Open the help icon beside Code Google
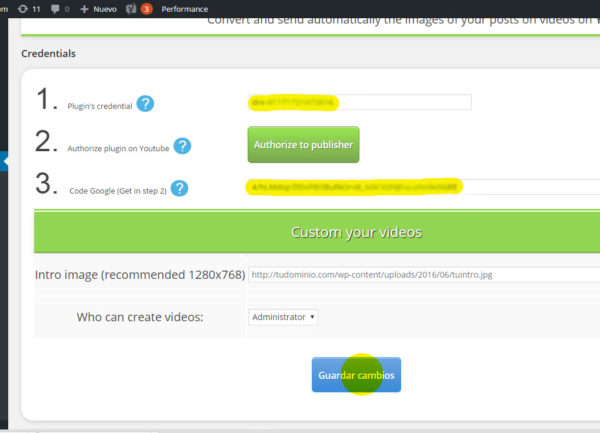This screenshot has height=433, width=600. 179,188
